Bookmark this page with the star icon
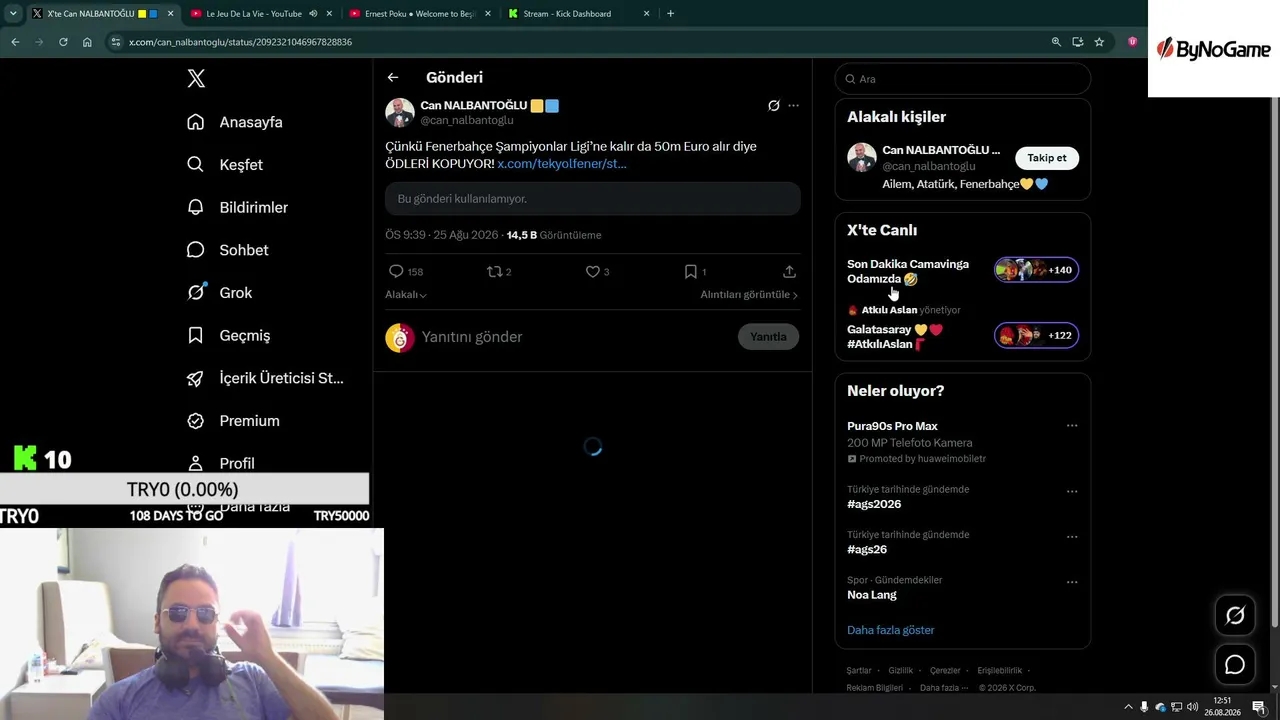The image size is (1280, 720). [1099, 42]
